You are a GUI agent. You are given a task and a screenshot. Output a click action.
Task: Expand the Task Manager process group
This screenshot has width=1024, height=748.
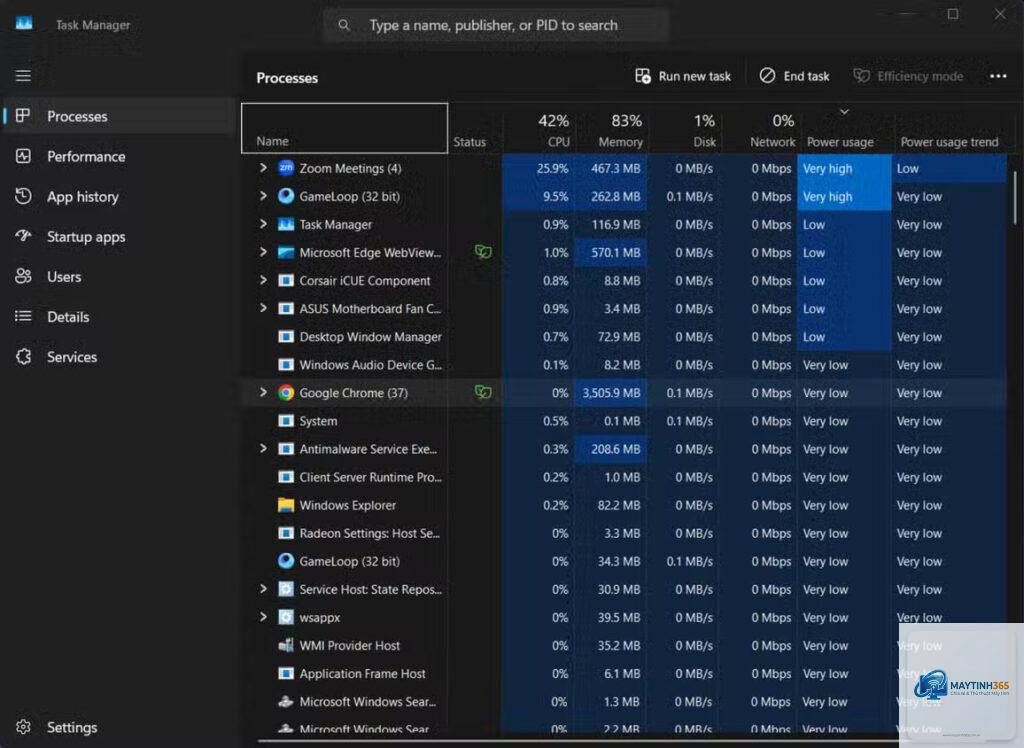click(x=263, y=224)
